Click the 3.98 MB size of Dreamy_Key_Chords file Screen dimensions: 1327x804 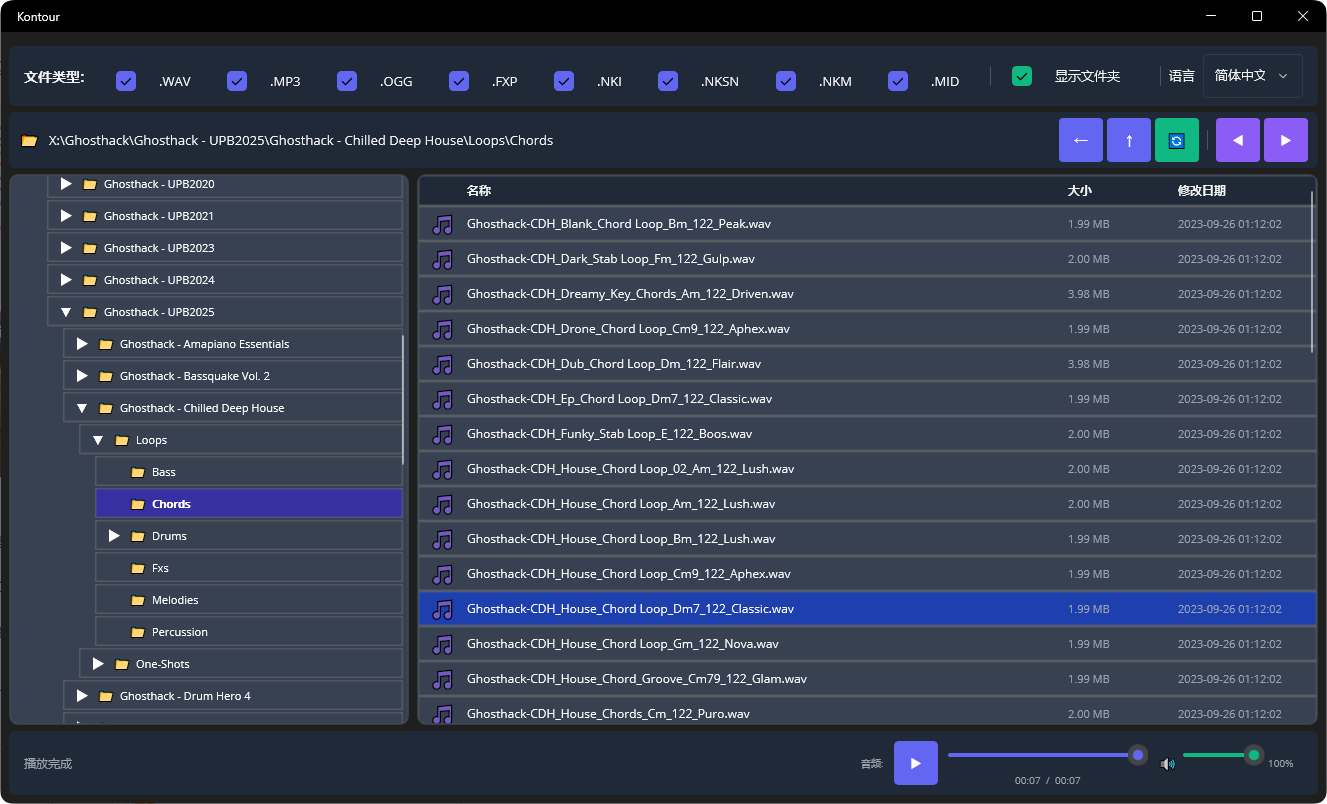coord(1088,294)
